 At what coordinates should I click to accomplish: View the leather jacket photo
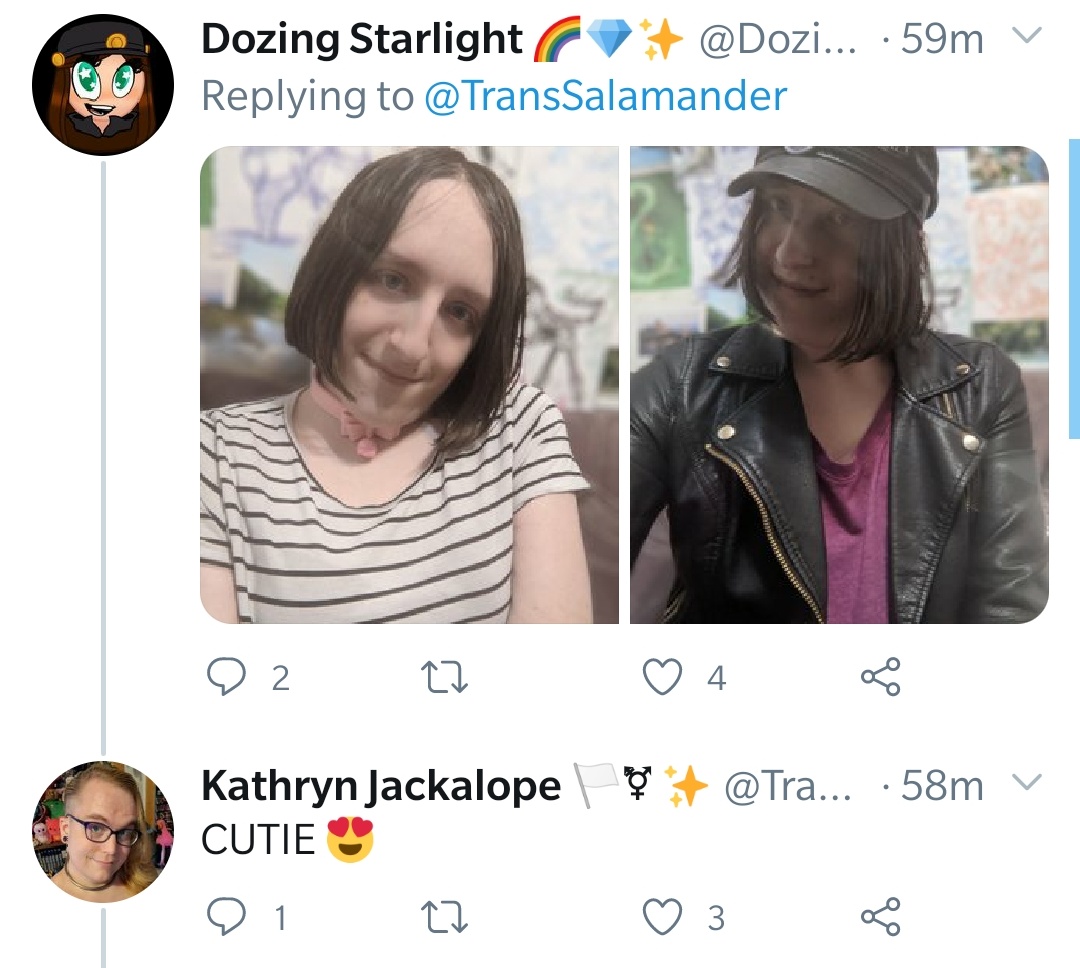(x=839, y=384)
